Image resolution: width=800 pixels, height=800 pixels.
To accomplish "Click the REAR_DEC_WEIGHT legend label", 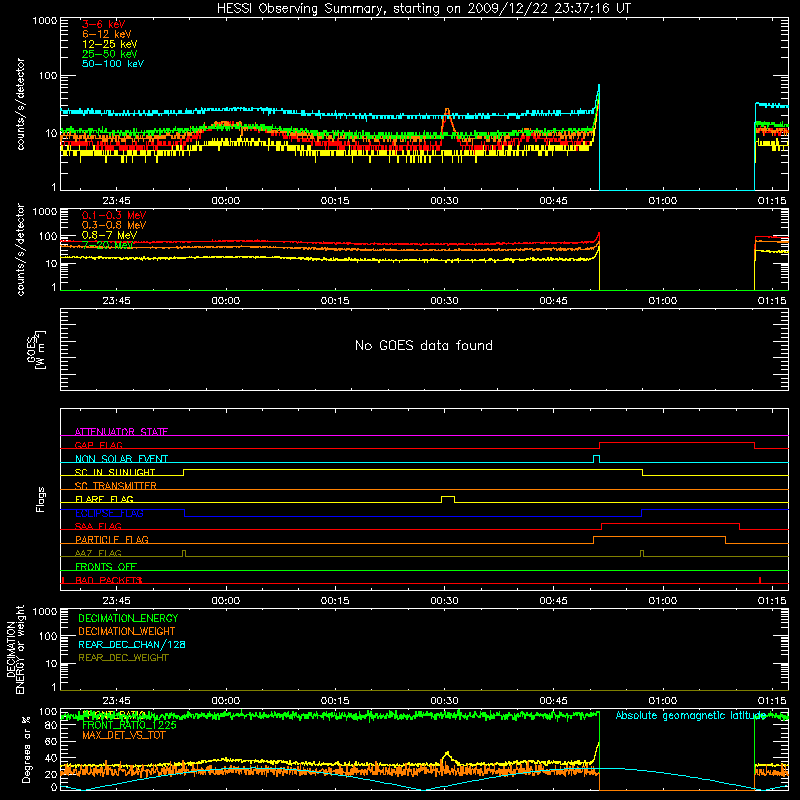I will coord(123,658).
